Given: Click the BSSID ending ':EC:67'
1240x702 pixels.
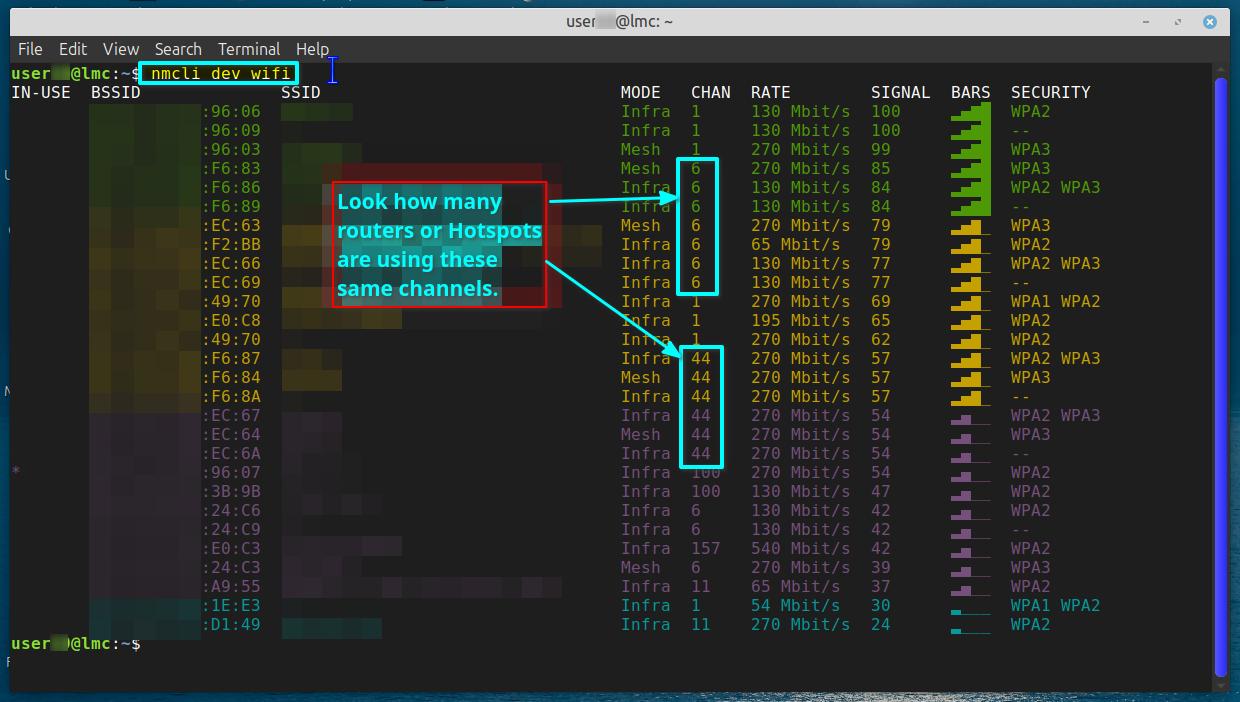Looking at the screenshot, I should pos(231,415).
